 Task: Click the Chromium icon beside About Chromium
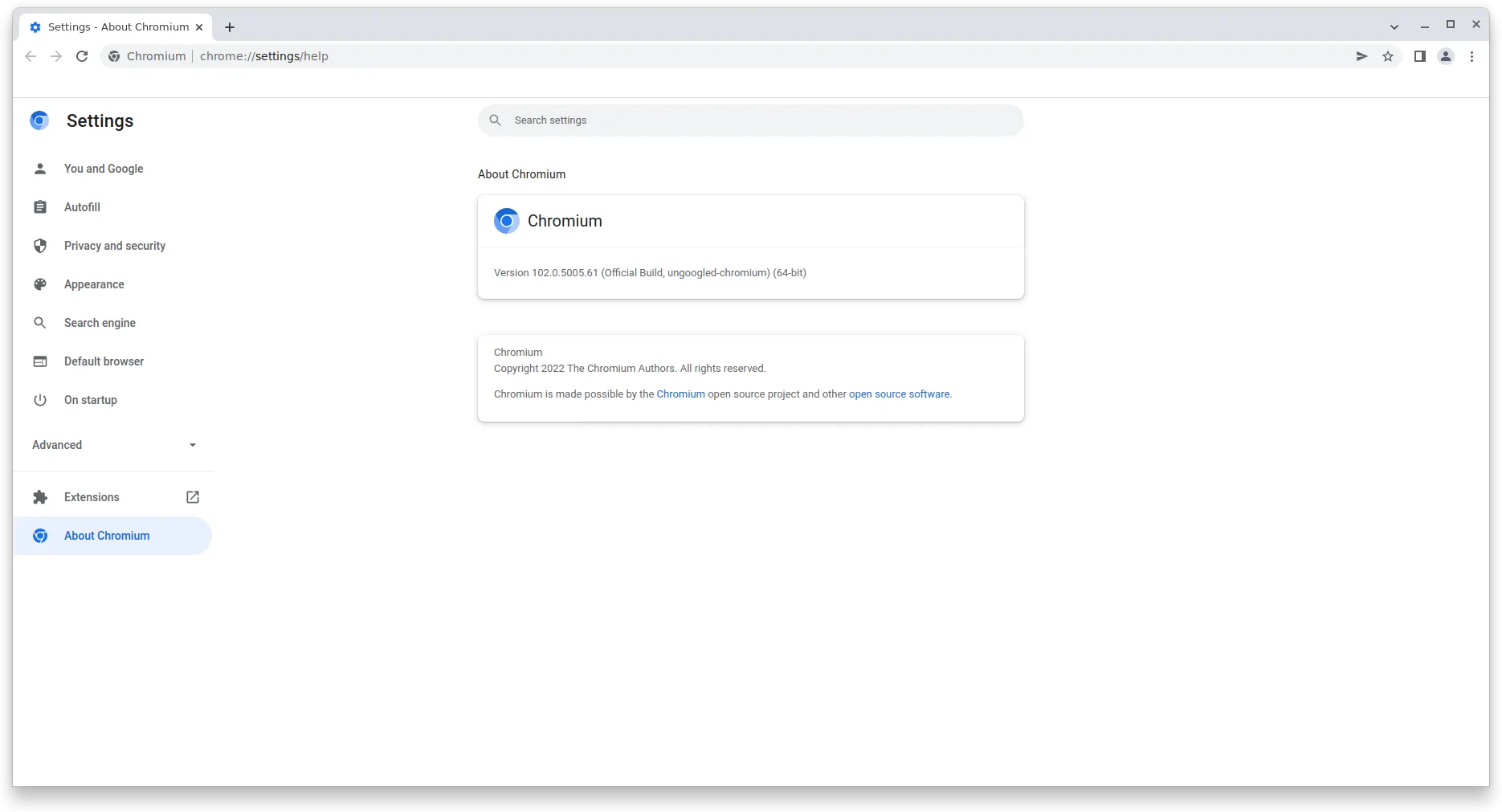(40, 536)
